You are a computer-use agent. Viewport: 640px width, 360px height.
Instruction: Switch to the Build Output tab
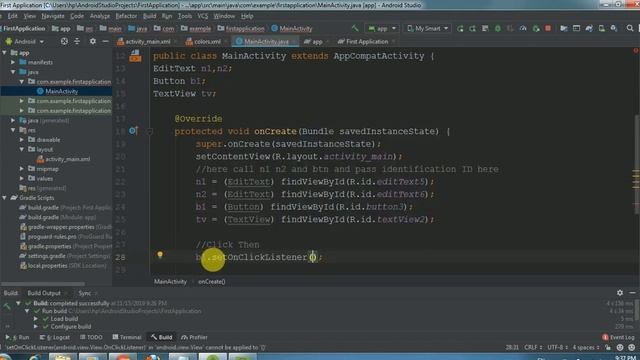(44, 293)
